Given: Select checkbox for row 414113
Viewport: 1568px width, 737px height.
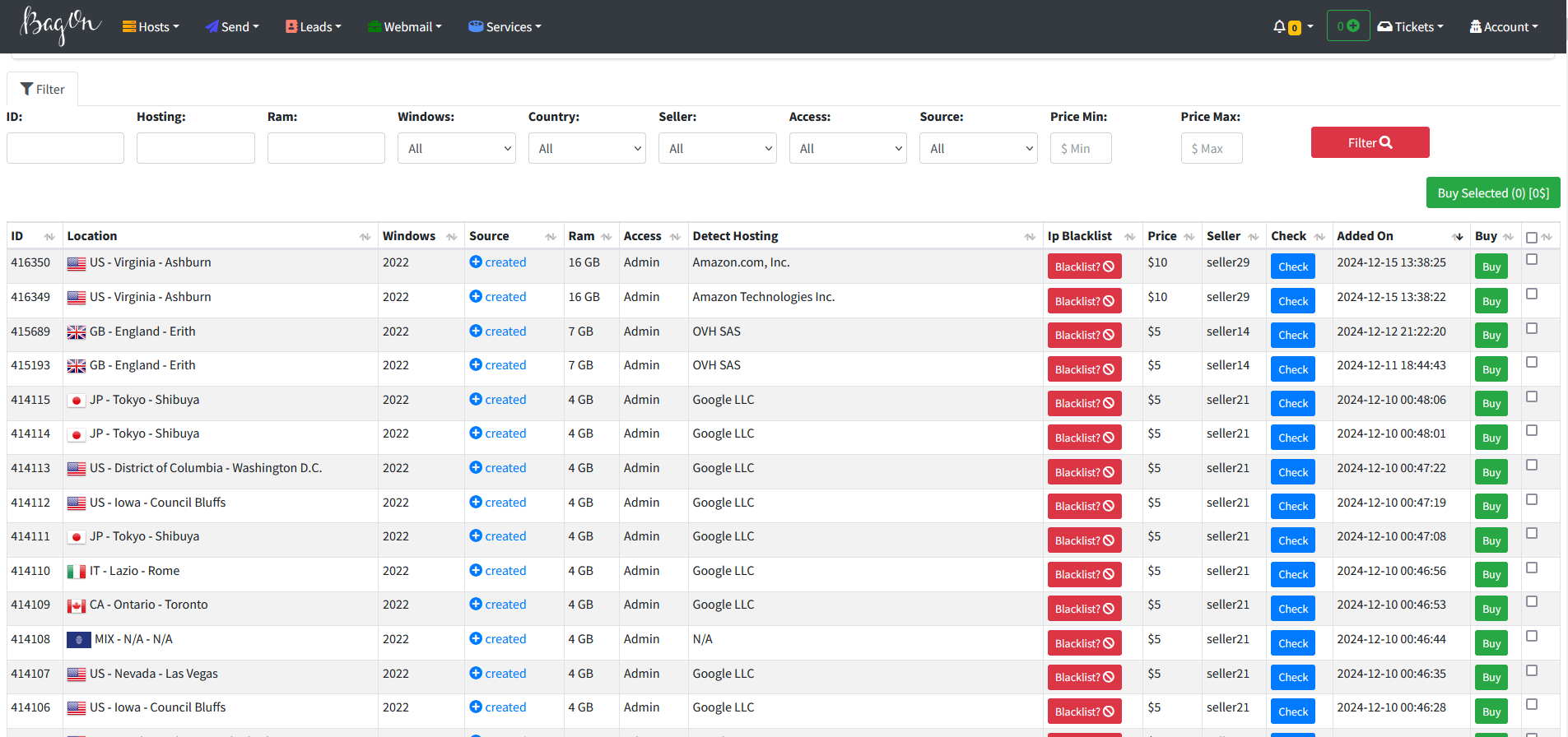Looking at the screenshot, I should click(x=1532, y=465).
